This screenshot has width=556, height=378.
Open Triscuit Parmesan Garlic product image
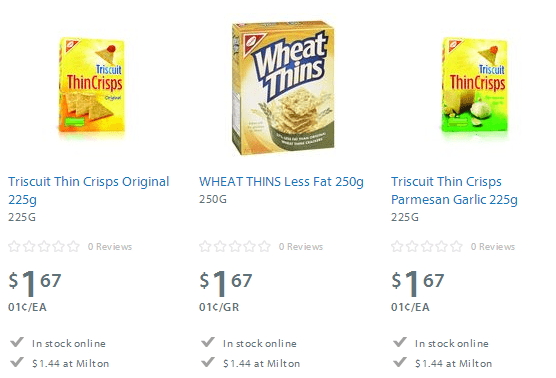point(474,85)
